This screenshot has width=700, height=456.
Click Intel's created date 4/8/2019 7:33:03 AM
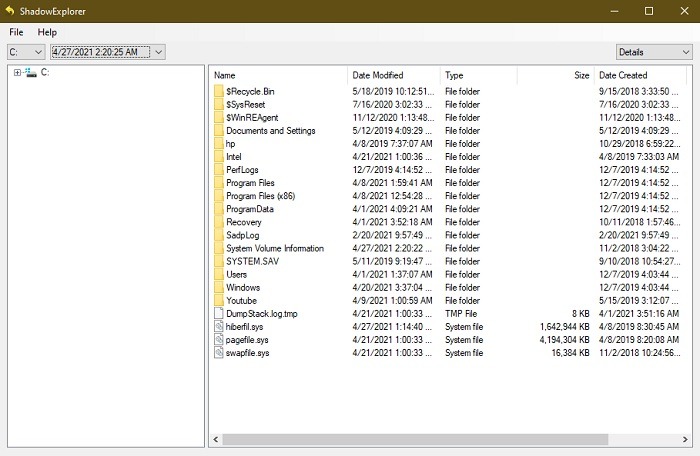click(x=639, y=157)
